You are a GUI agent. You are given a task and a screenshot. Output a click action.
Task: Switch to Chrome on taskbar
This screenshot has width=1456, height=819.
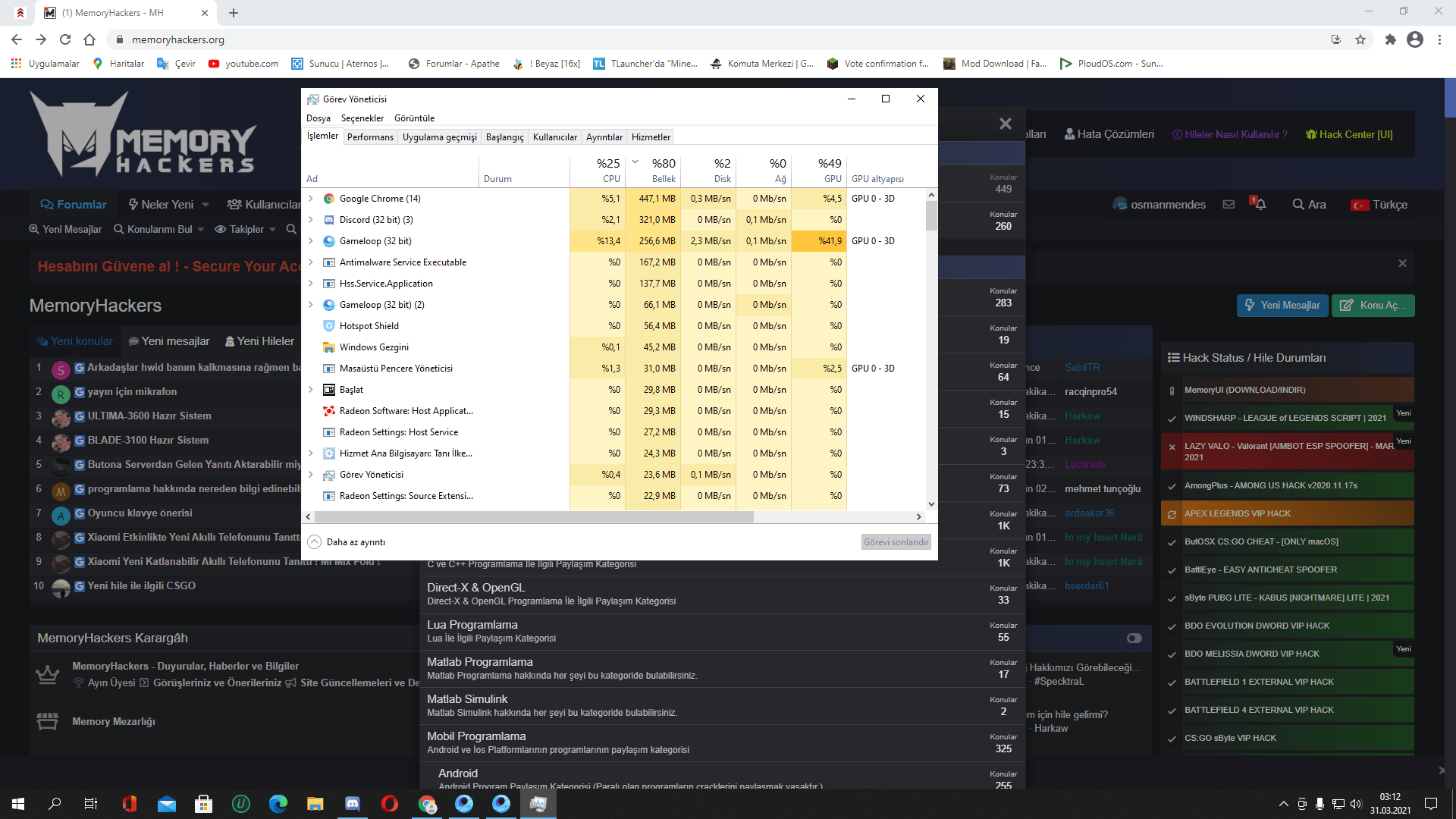click(427, 804)
